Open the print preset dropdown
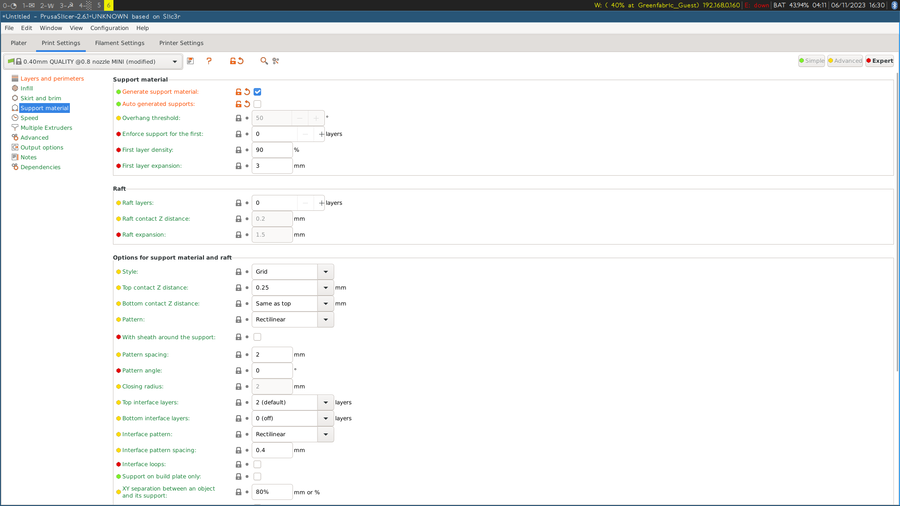 click(93, 61)
